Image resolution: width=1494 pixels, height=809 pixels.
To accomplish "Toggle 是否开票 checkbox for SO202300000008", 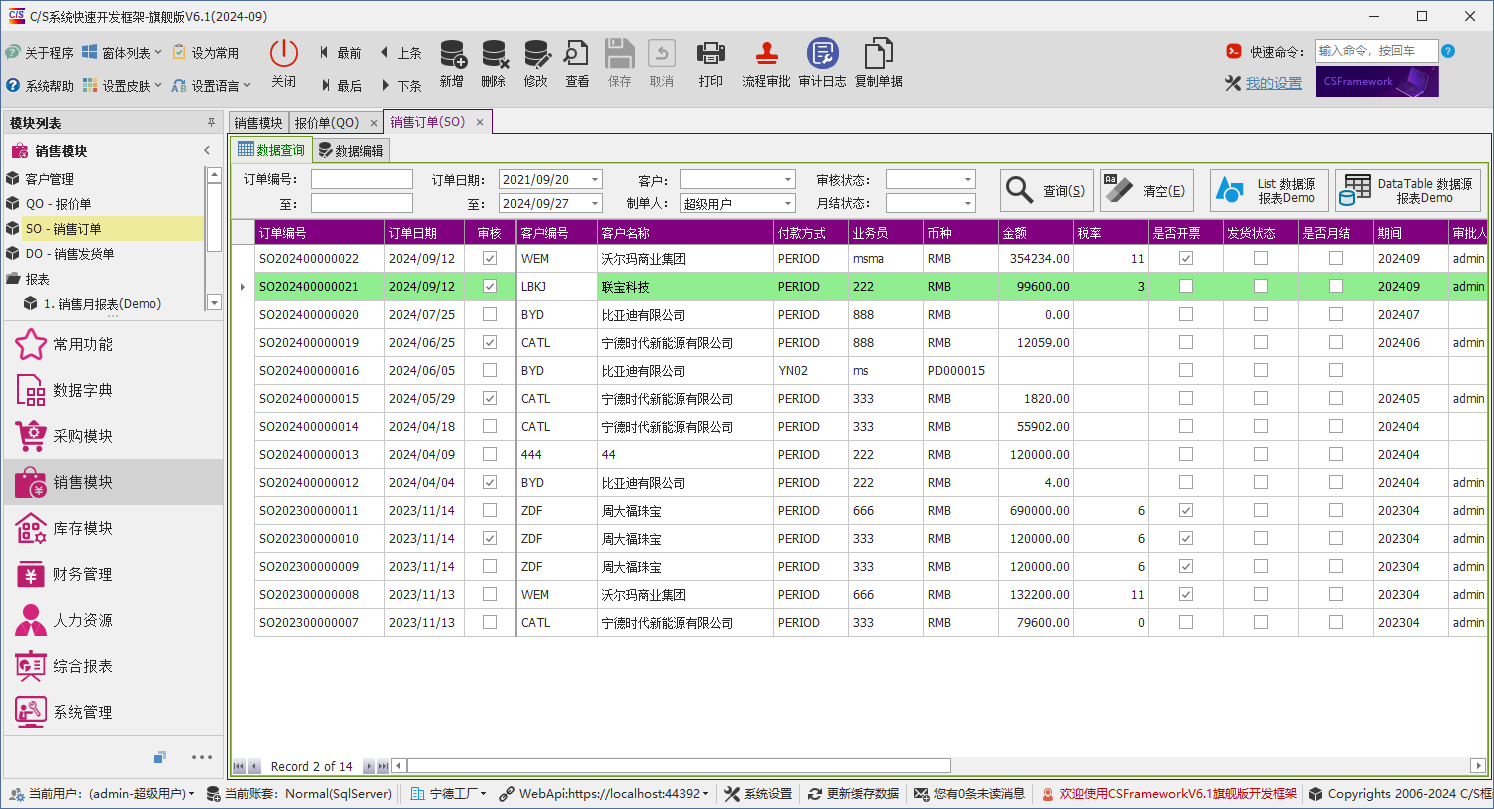I will [1186, 594].
